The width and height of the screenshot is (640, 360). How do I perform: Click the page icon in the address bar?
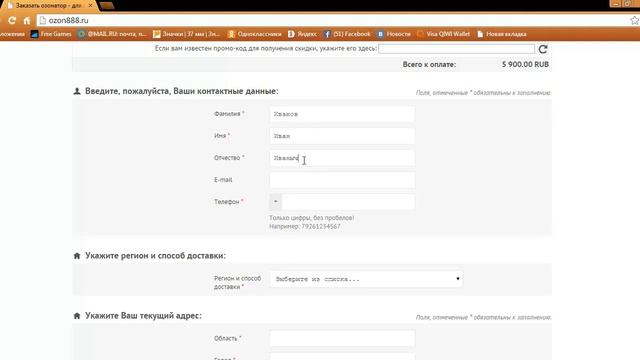click(x=42, y=20)
